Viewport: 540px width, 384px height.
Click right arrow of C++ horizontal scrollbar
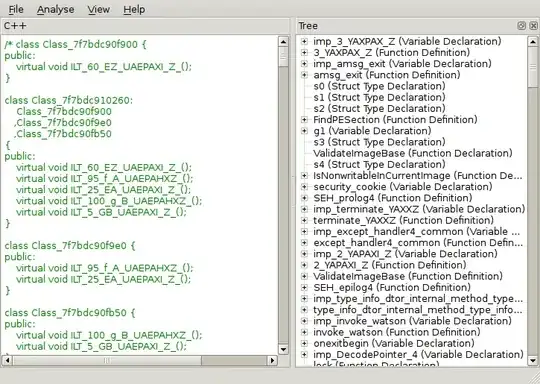273,361
